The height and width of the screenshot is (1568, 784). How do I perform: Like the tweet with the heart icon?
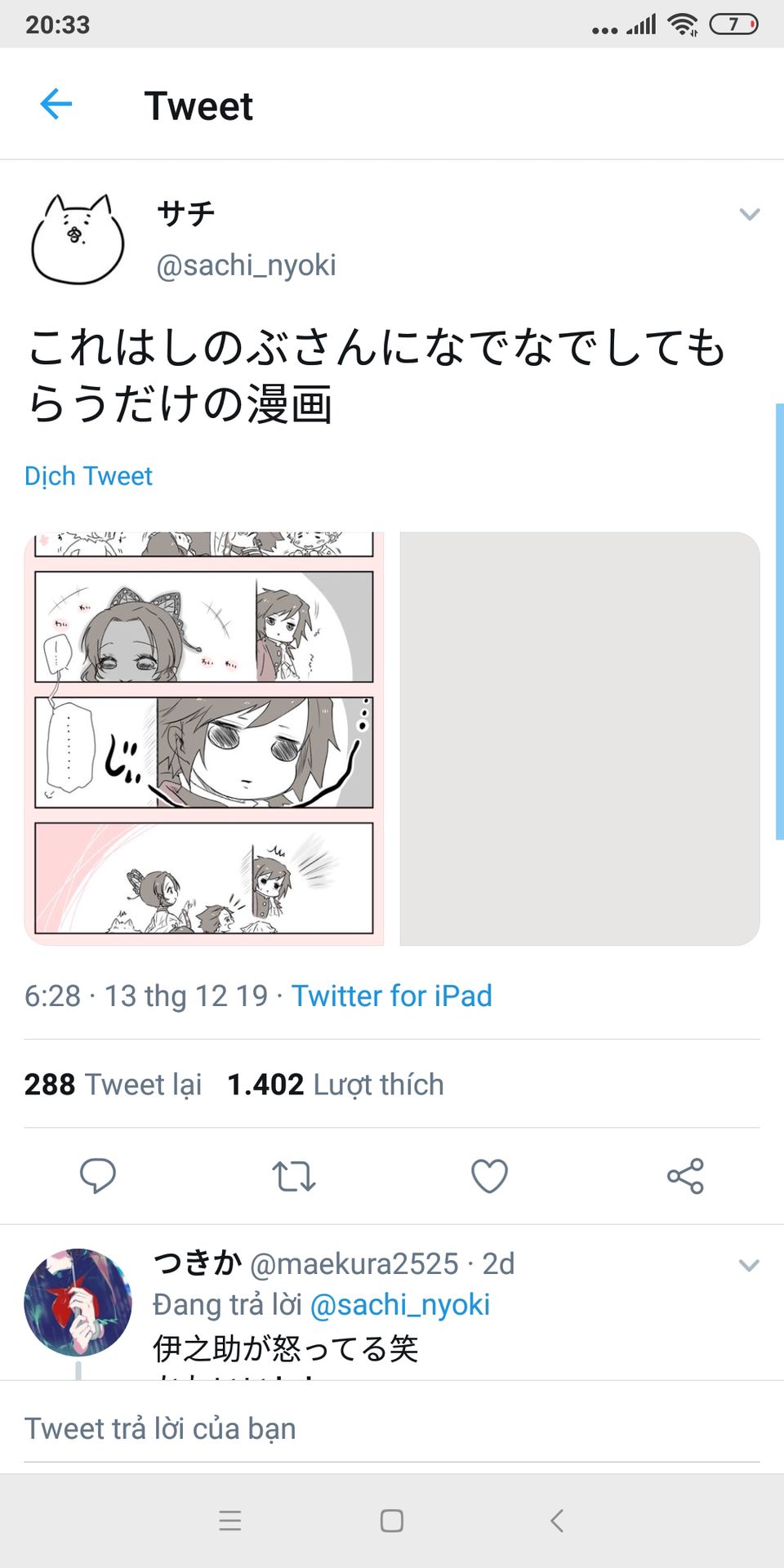pos(489,1176)
